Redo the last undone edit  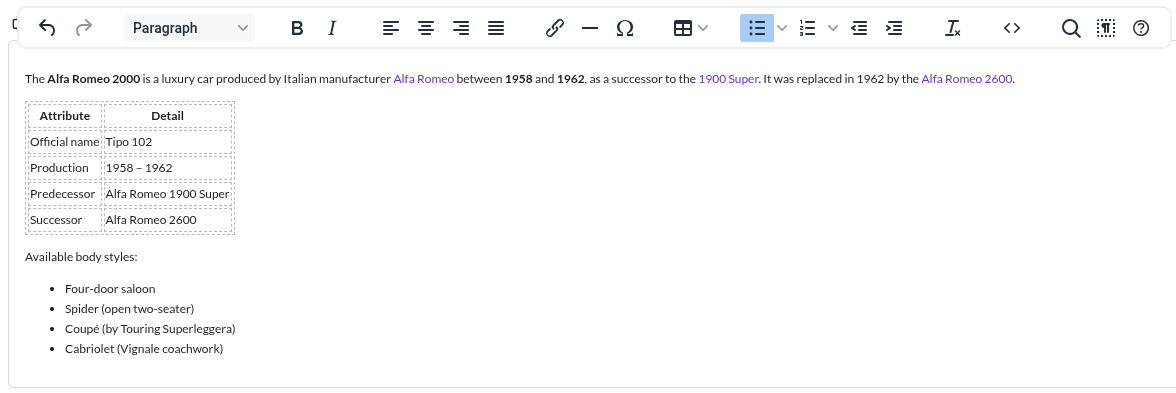[84, 28]
